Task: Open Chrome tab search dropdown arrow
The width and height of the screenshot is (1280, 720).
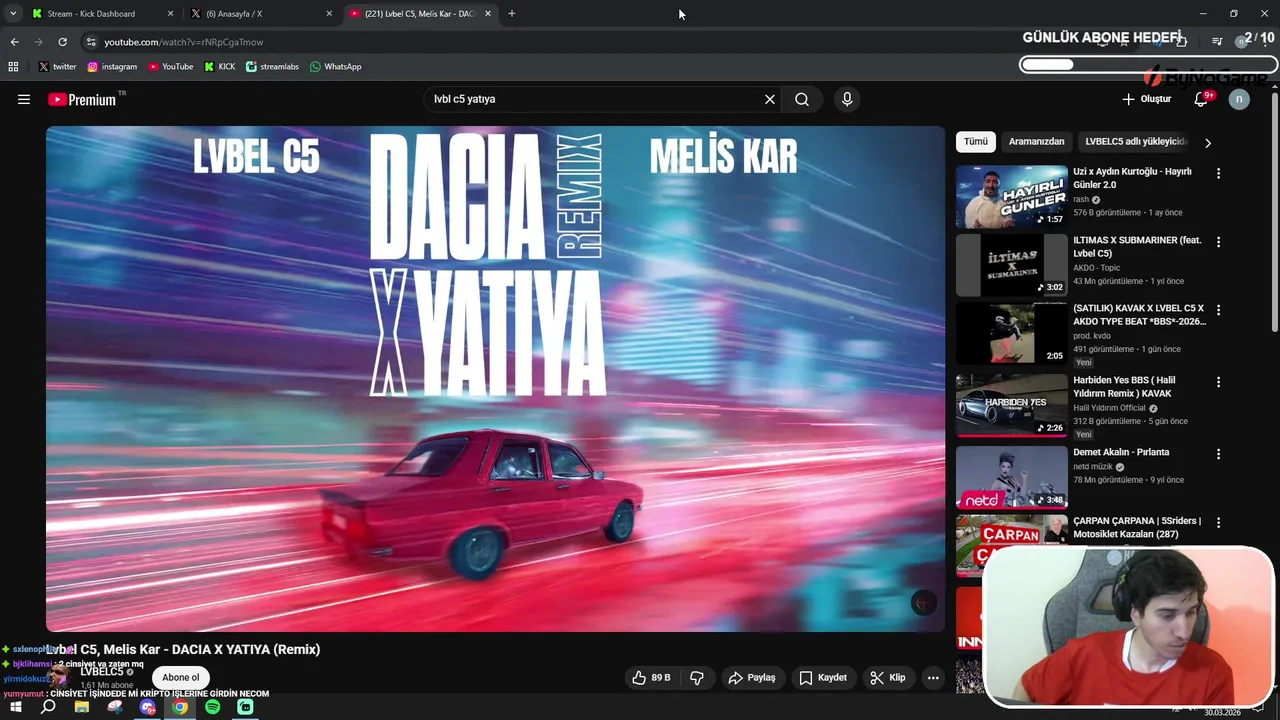Action: pyautogui.click(x=13, y=14)
